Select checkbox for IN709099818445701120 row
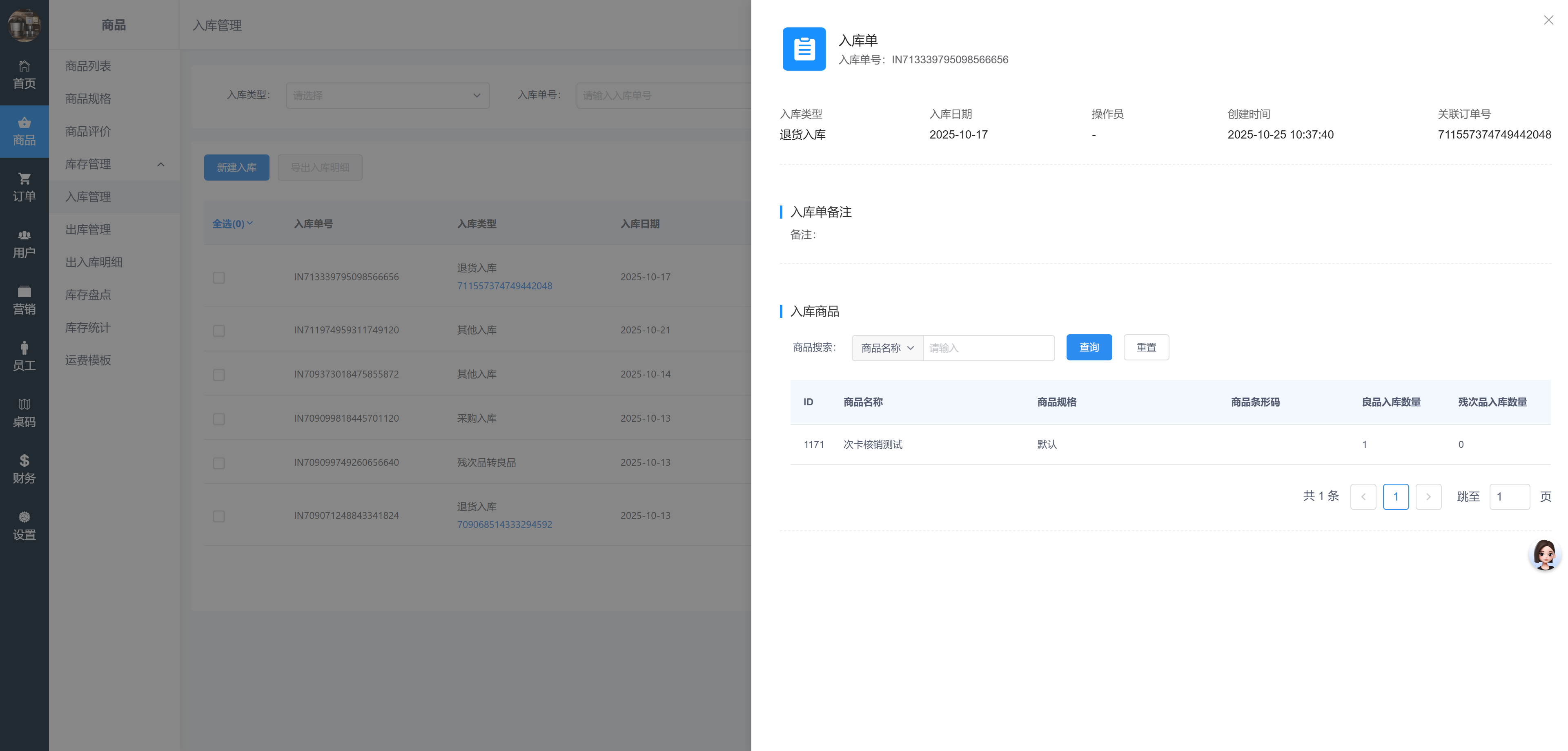 click(x=218, y=419)
